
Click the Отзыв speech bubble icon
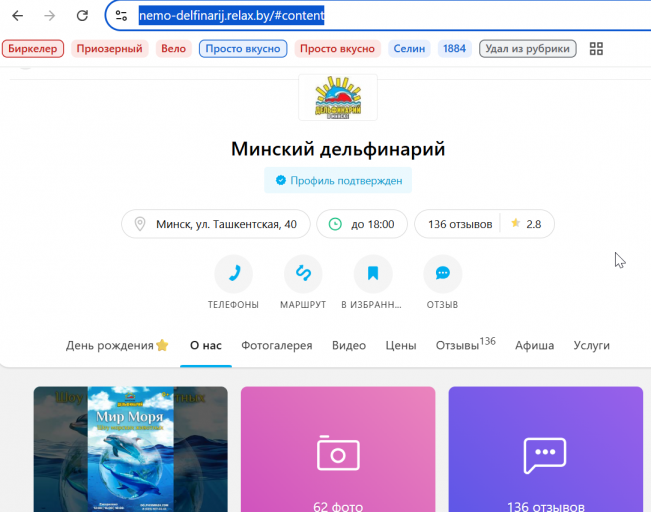pos(443,274)
